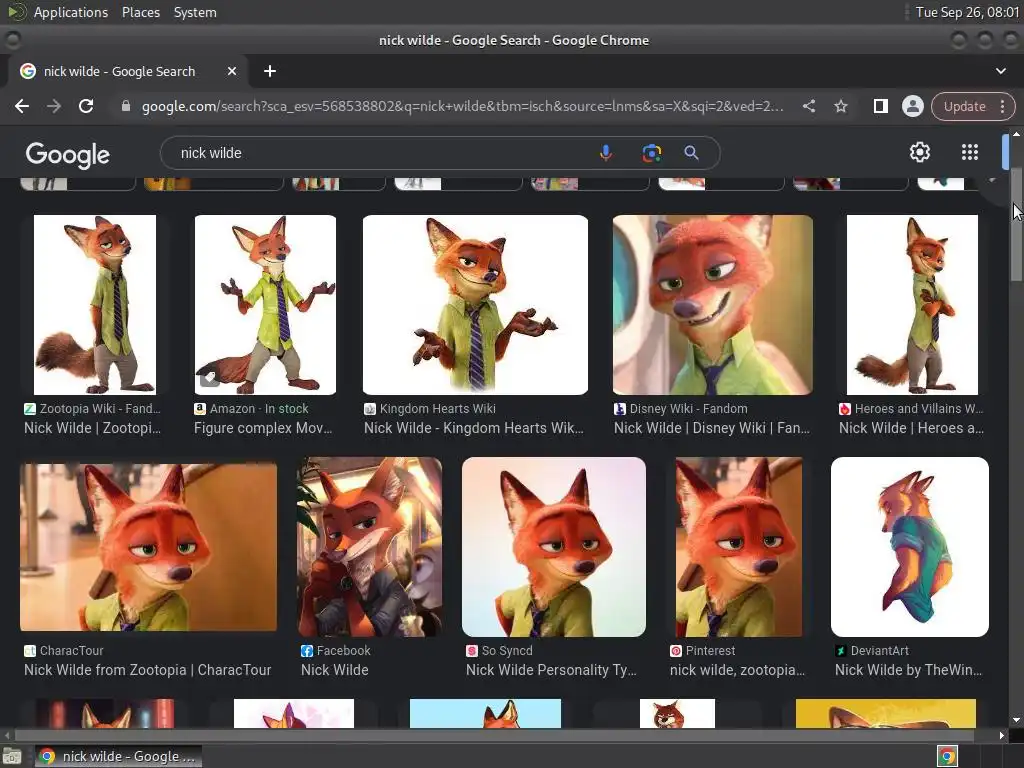This screenshot has height=768, width=1024.
Task: Open the DeviantArt stylized fox thumbnail
Action: pos(910,547)
